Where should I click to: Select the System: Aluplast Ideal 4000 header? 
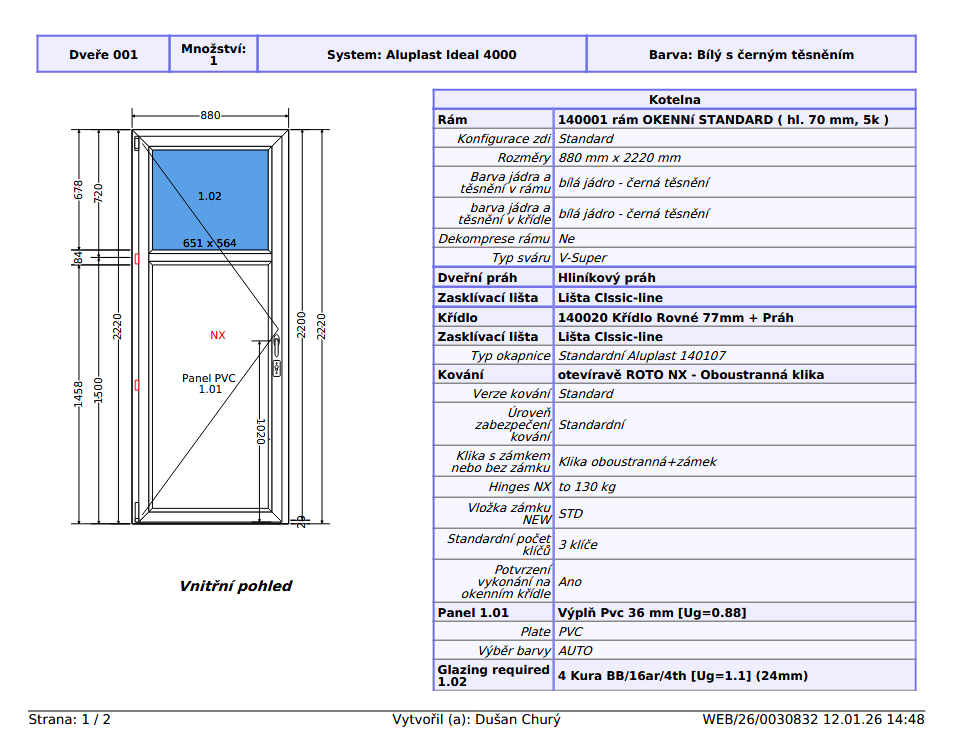coord(421,55)
